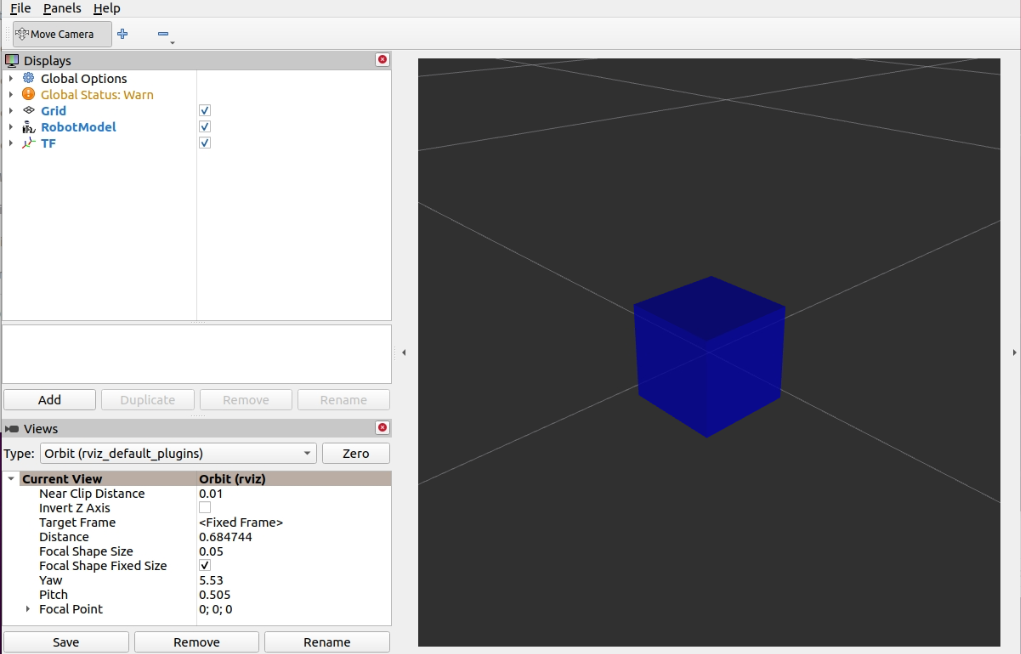
Task: Click the Zero view button
Action: (356, 453)
